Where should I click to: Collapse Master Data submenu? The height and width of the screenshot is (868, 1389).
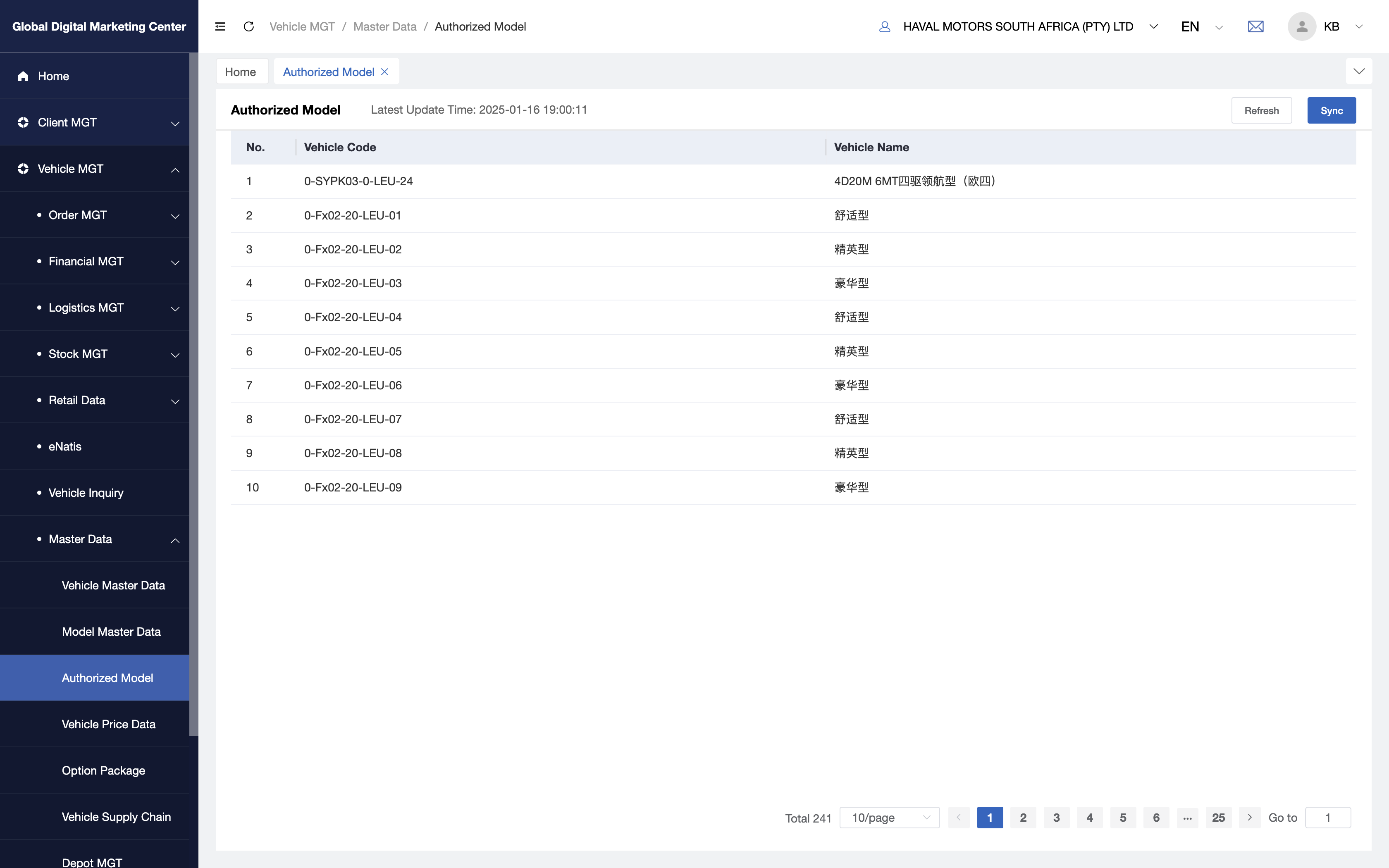point(176,540)
